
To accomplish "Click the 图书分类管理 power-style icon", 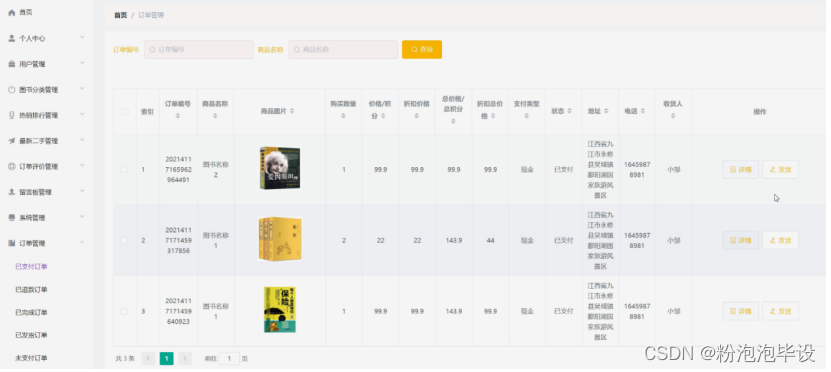I will [12, 90].
